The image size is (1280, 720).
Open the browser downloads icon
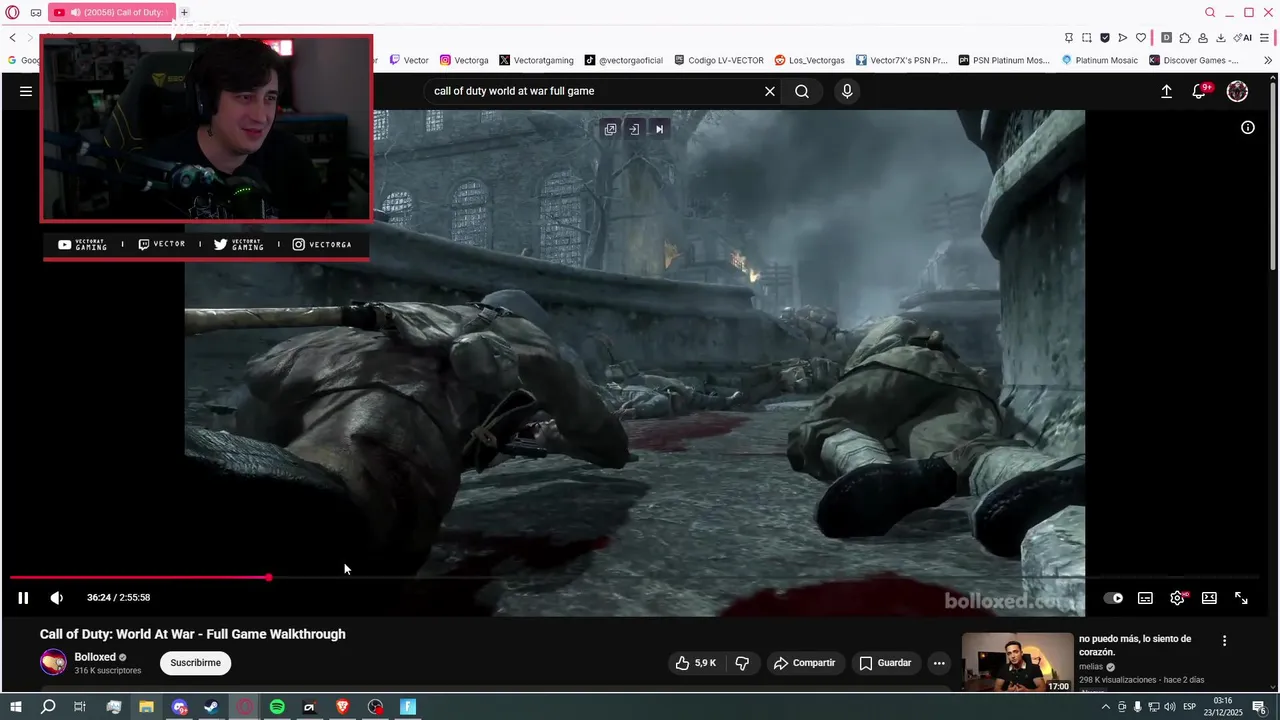point(1220,38)
